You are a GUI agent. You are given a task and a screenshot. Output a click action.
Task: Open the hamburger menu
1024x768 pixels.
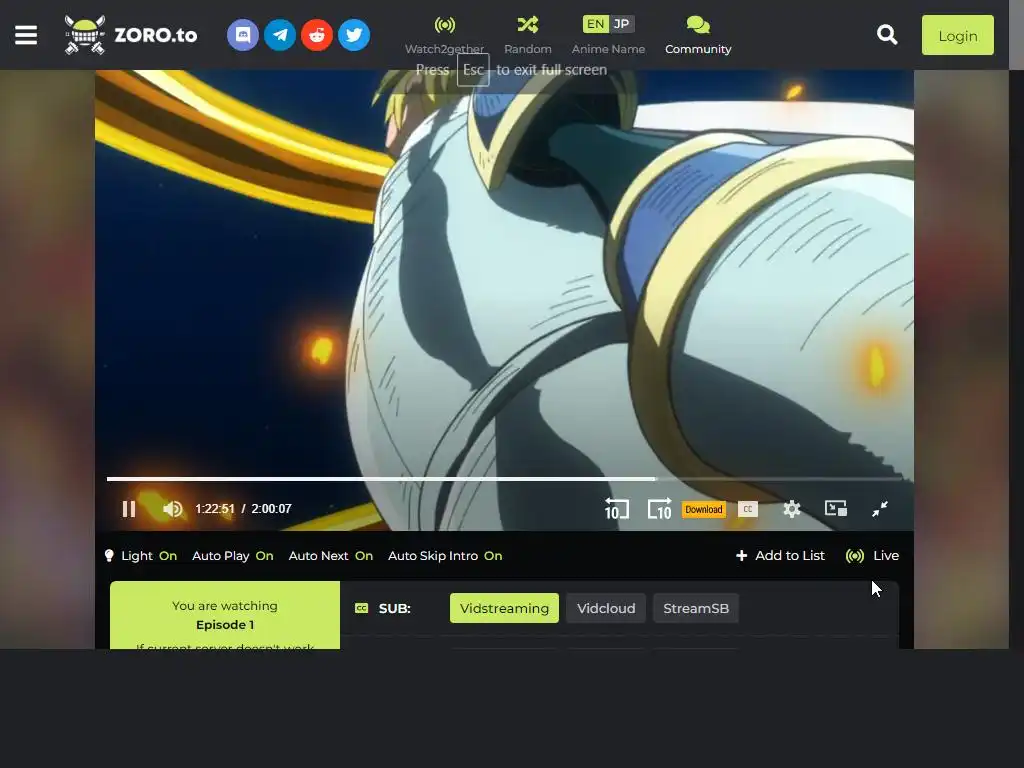click(x=26, y=35)
